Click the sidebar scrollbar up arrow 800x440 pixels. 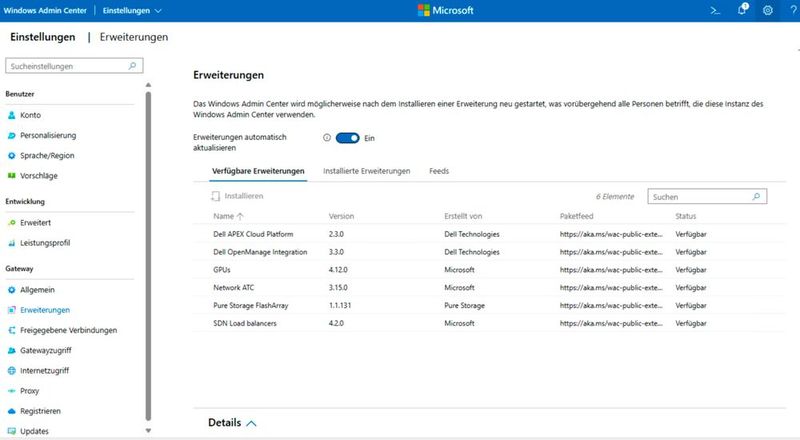pos(148,85)
